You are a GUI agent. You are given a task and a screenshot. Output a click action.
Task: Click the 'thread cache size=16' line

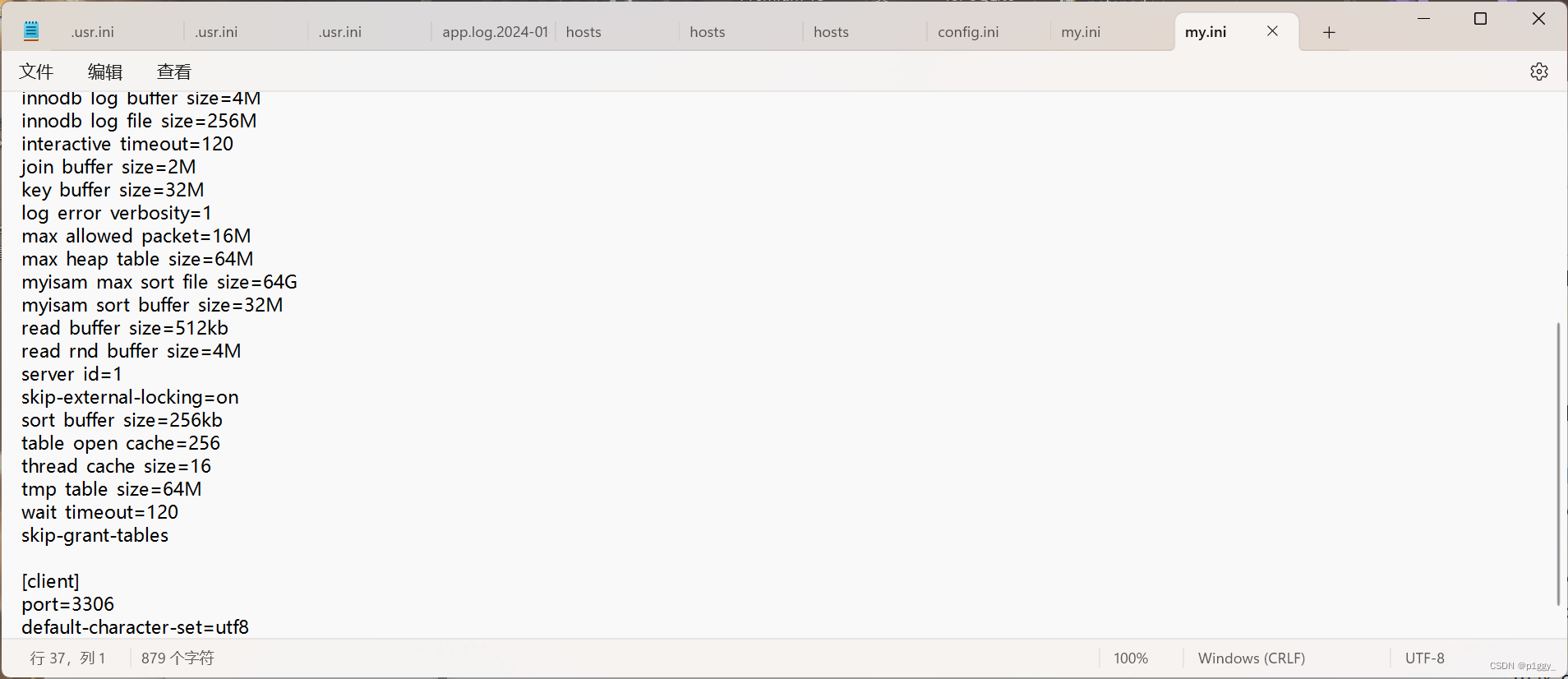pyautogui.click(x=117, y=466)
